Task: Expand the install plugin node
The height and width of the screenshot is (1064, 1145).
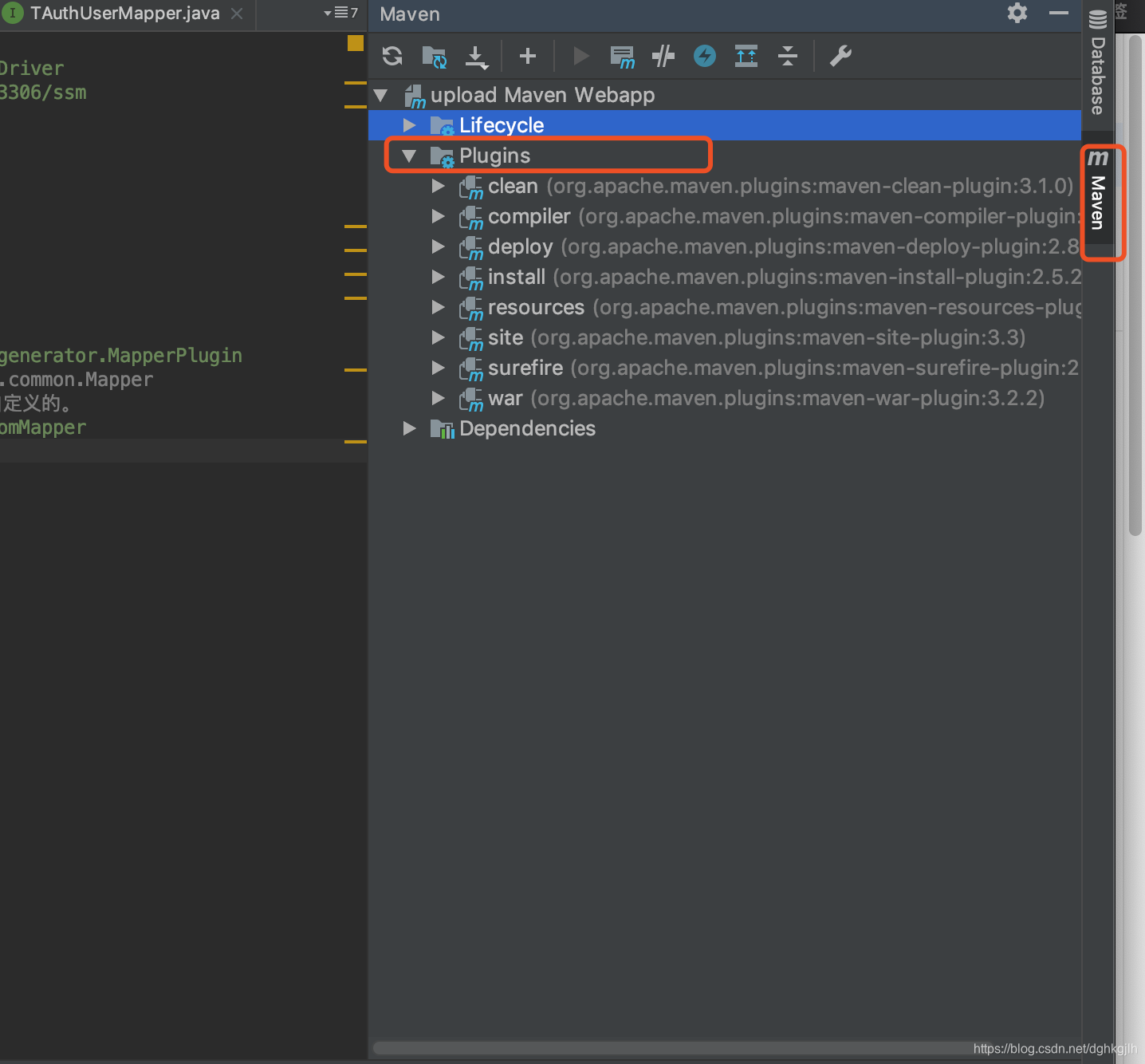Action: click(x=438, y=277)
